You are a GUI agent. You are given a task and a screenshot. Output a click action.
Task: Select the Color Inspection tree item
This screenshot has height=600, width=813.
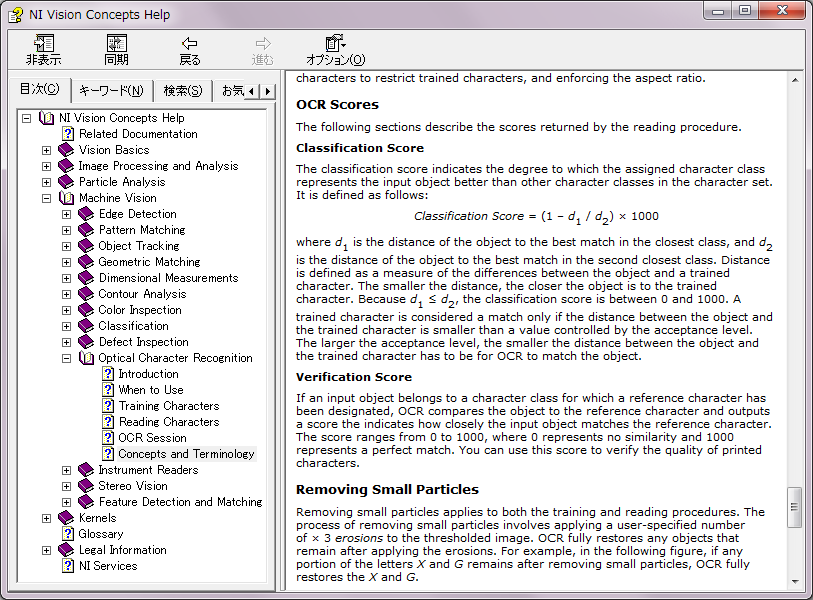(x=140, y=310)
